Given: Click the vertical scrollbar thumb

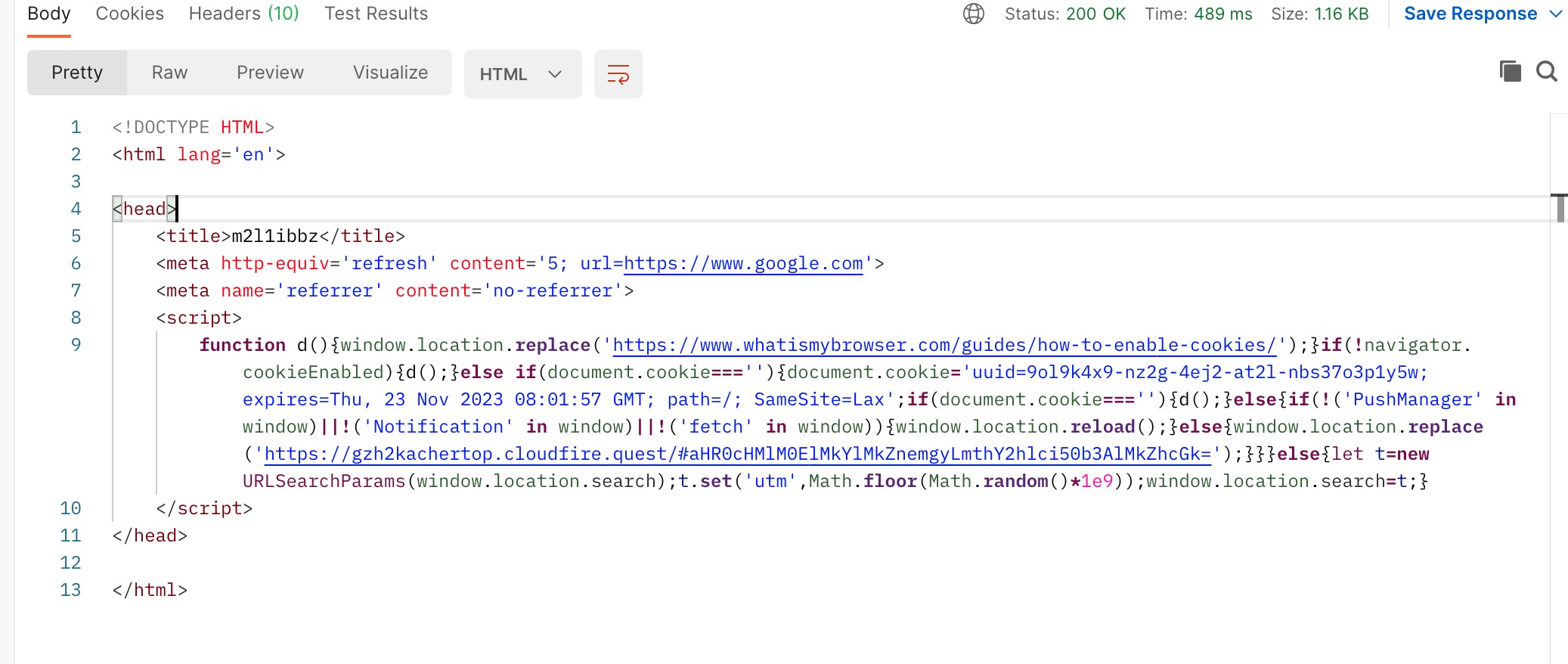Looking at the screenshot, I should (x=1560, y=207).
